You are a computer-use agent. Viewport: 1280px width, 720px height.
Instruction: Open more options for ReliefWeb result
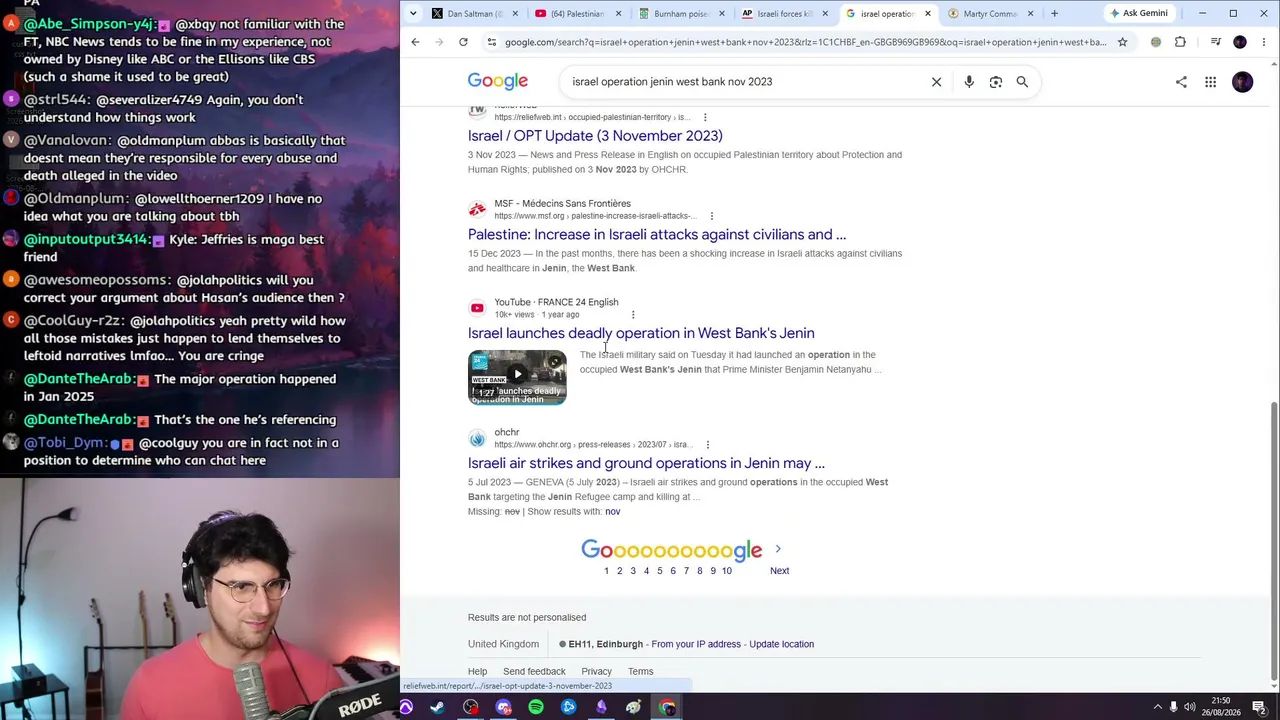(x=705, y=117)
